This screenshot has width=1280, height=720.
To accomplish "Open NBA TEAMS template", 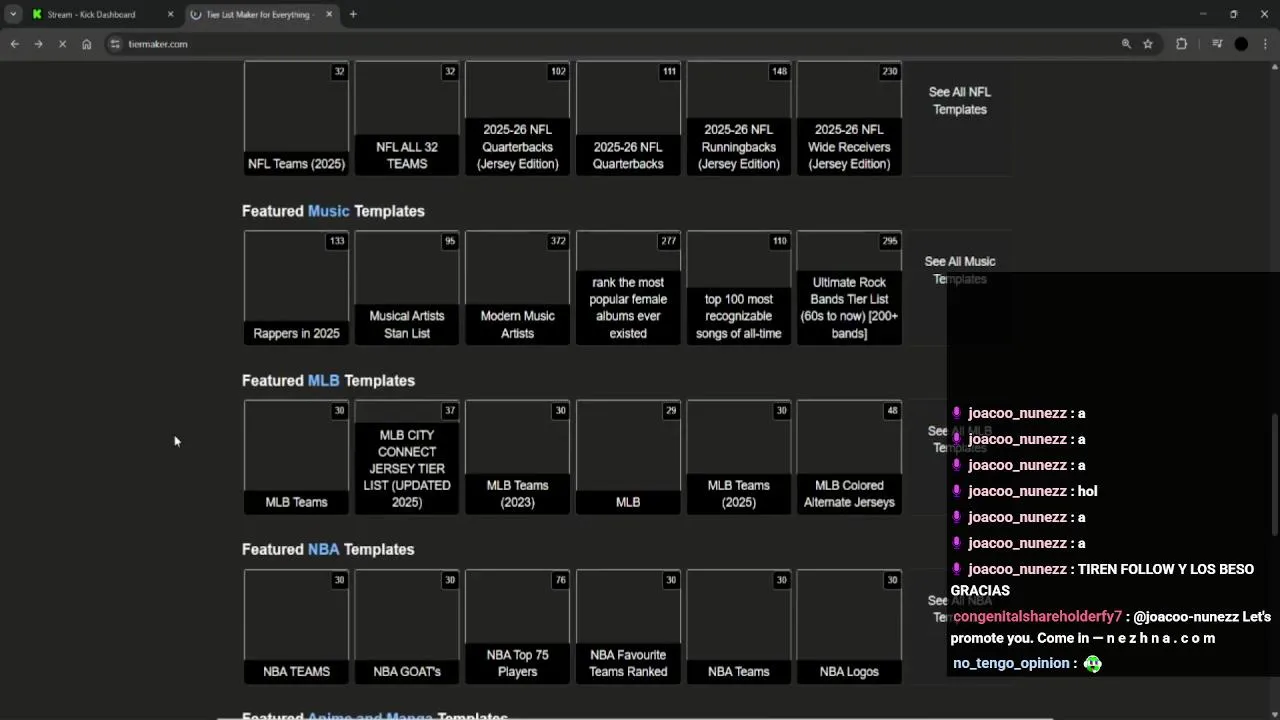I will 296,627.
